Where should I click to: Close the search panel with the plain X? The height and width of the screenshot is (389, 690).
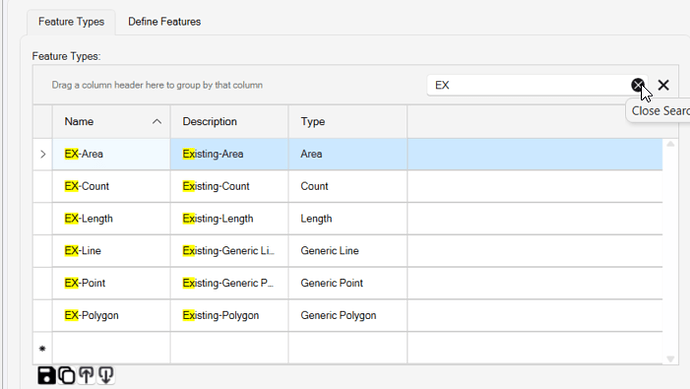663,85
